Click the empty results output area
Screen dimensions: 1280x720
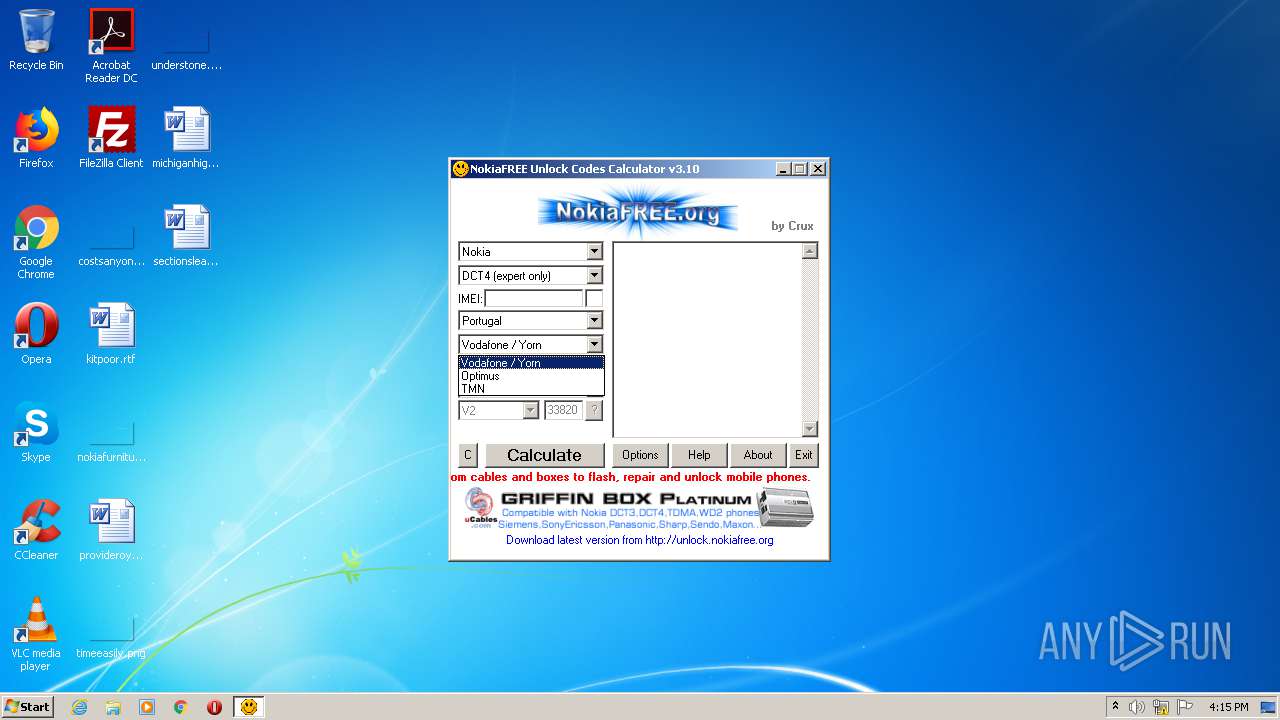[x=707, y=340]
